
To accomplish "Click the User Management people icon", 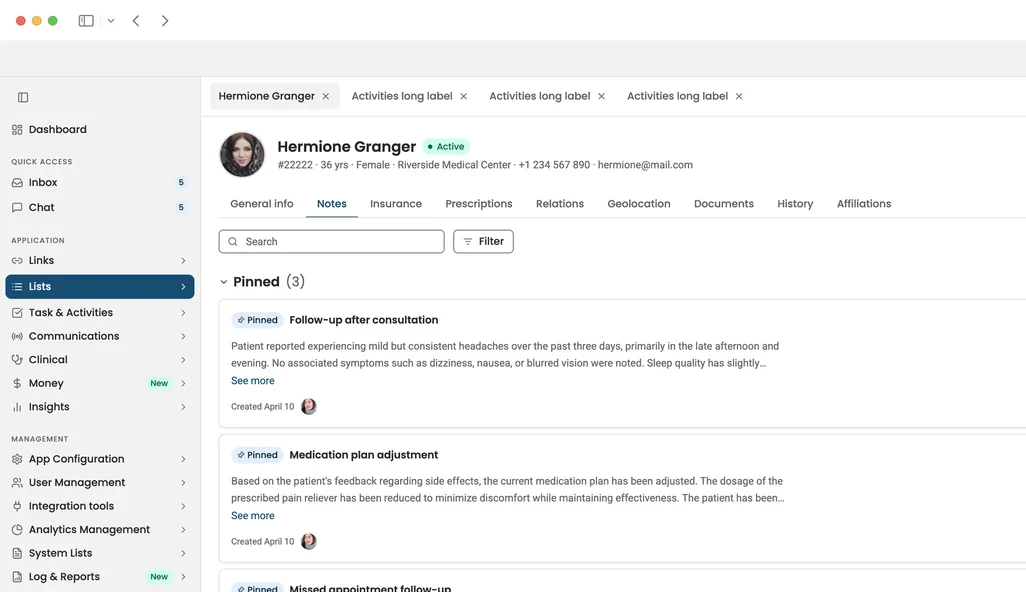I will click(x=17, y=483).
